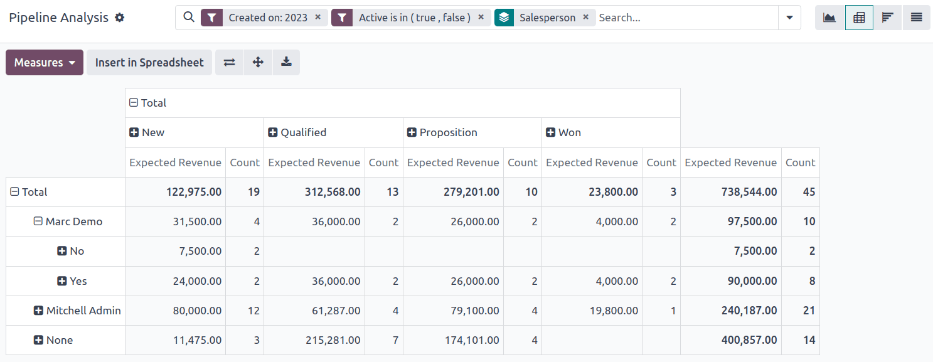Click the 738,544.00 total cell

pos(731,192)
